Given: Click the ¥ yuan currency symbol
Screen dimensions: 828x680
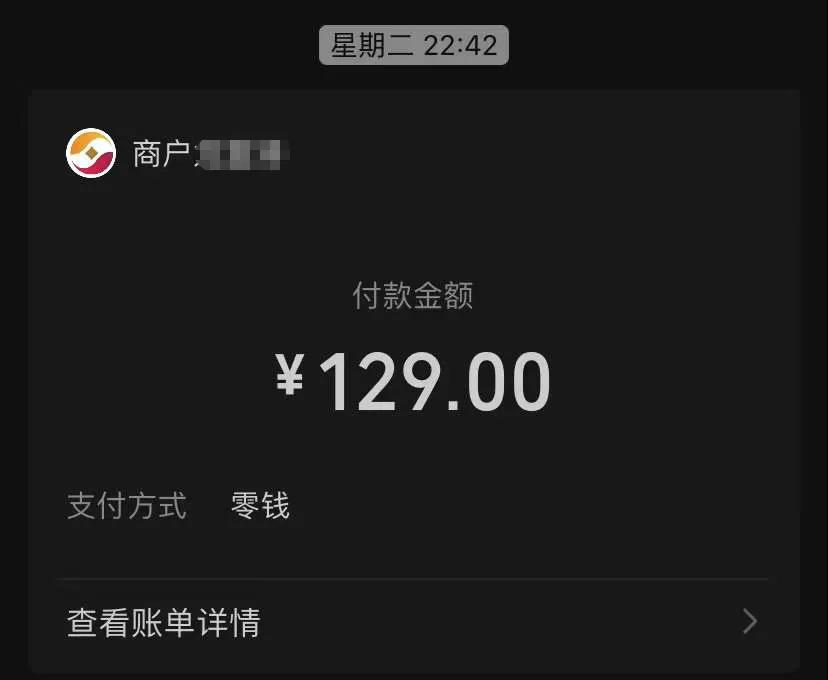Looking at the screenshot, I should [x=289, y=374].
